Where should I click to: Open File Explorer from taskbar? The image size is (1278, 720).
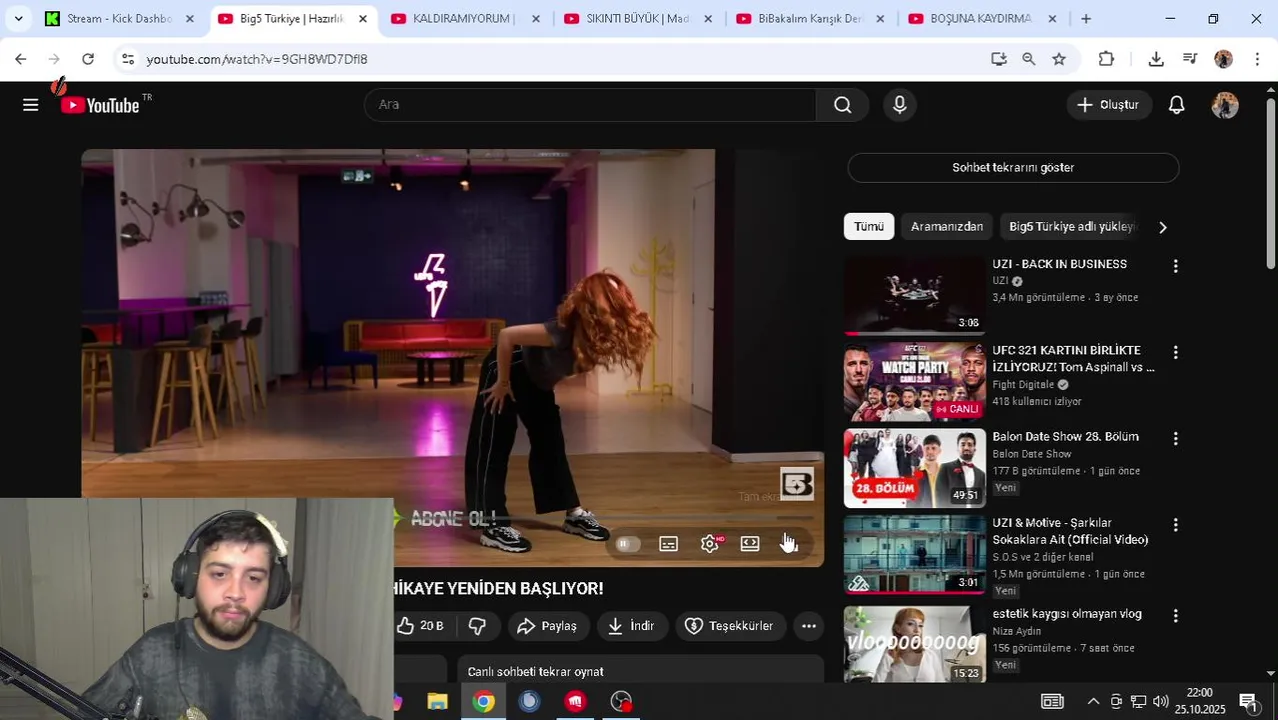[437, 702]
